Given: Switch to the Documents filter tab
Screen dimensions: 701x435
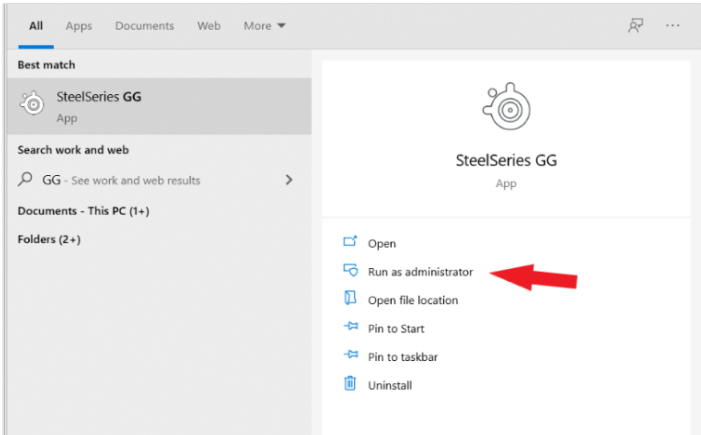Looking at the screenshot, I should point(144,26).
